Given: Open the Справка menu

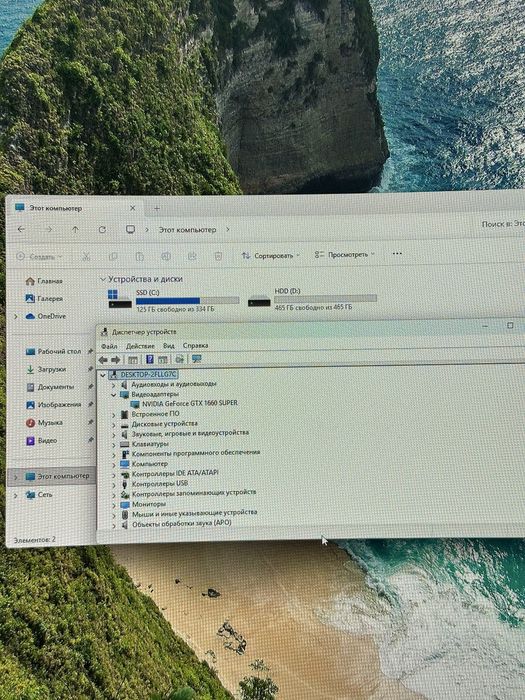Looking at the screenshot, I should click(196, 346).
